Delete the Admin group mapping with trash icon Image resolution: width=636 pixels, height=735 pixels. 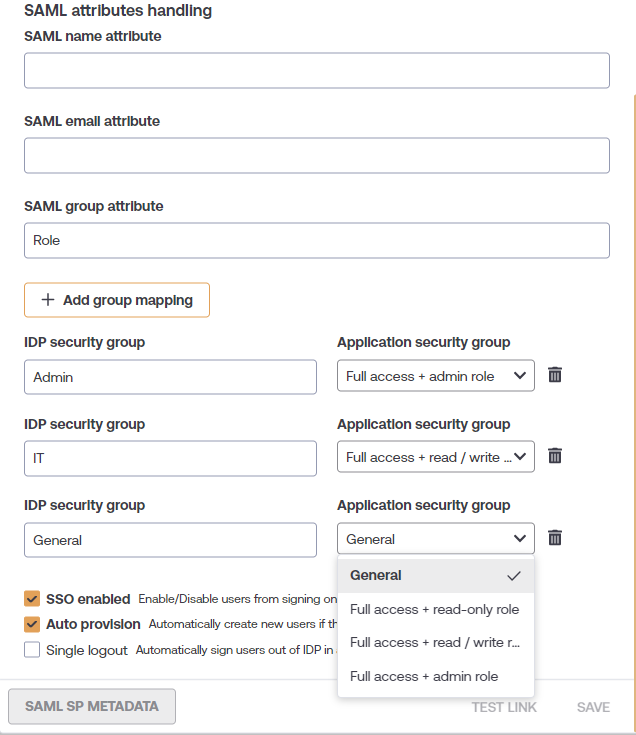(555, 375)
